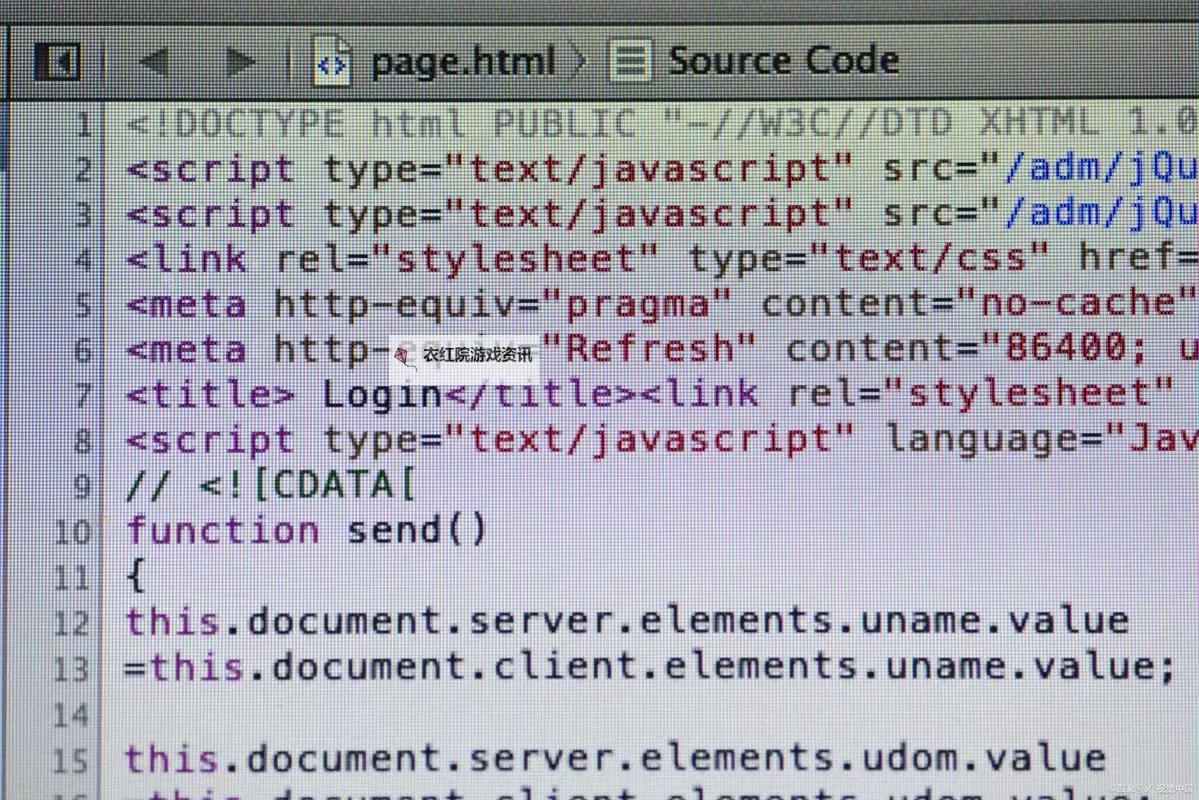Click the Login title text on line 7
The width and height of the screenshot is (1199, 800).
(382, 394)
